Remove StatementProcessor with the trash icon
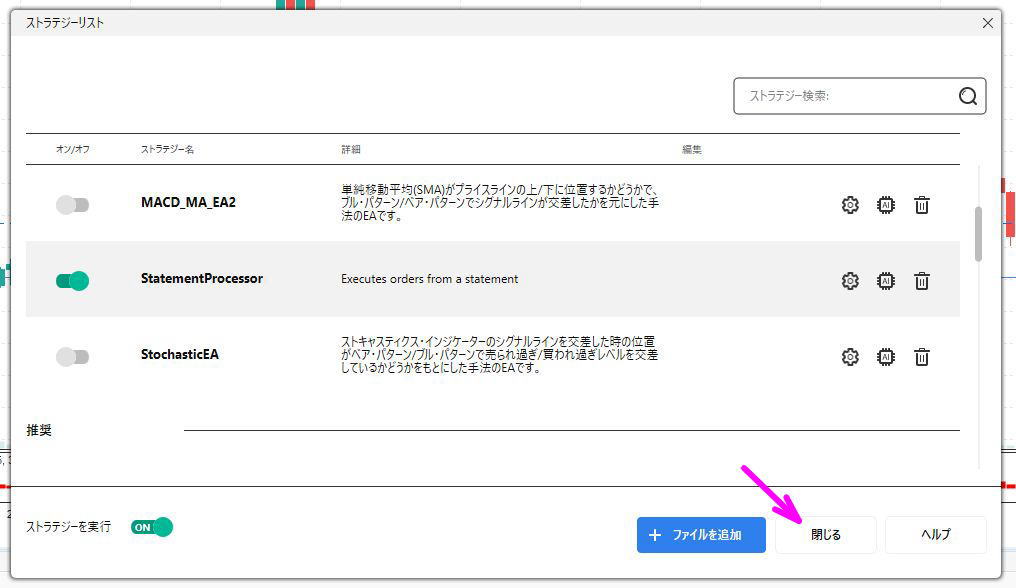The width and height of the screenshot is (1016, 588). [922, 281]
